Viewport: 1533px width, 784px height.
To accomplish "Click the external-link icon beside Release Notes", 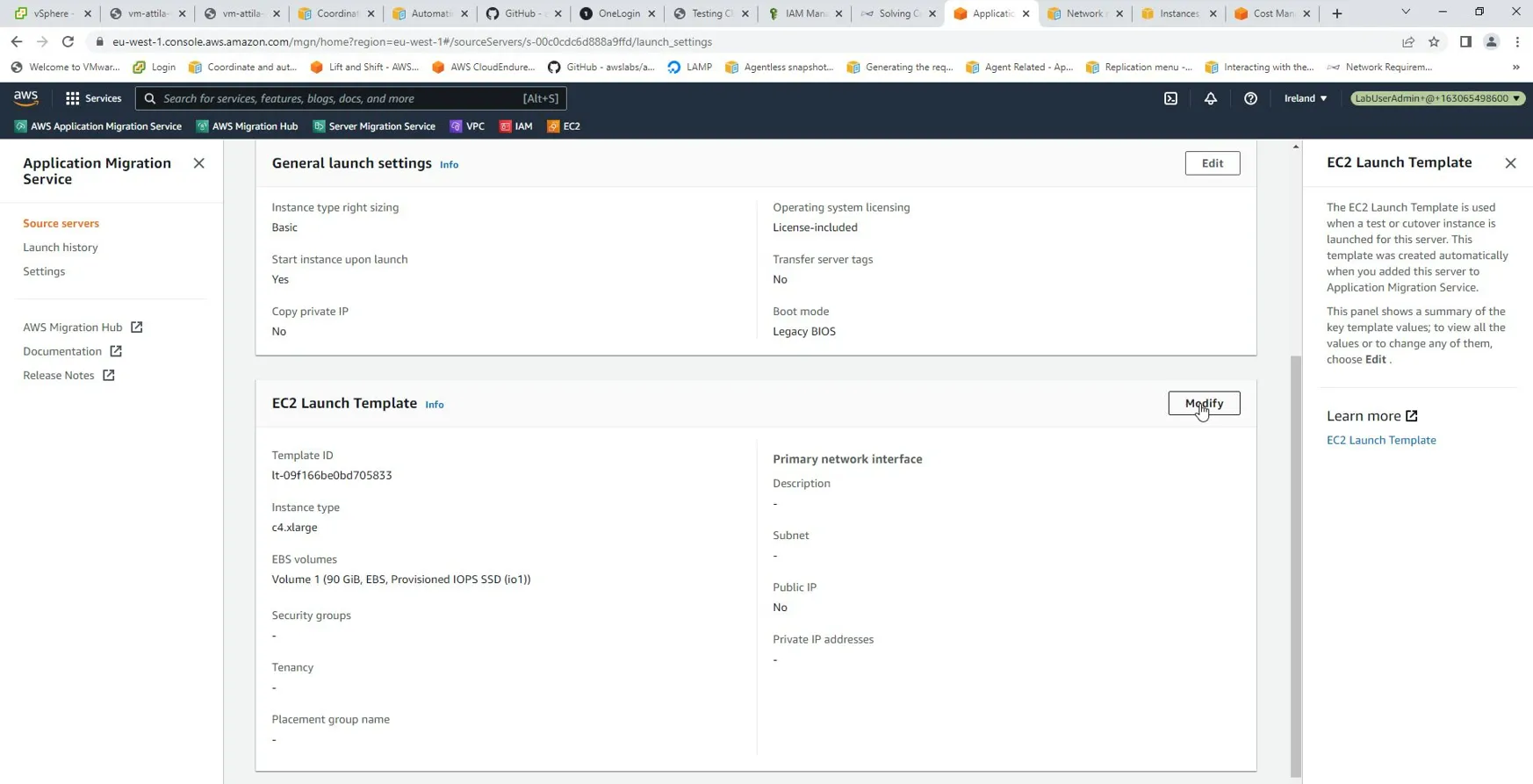I will 109,375.
